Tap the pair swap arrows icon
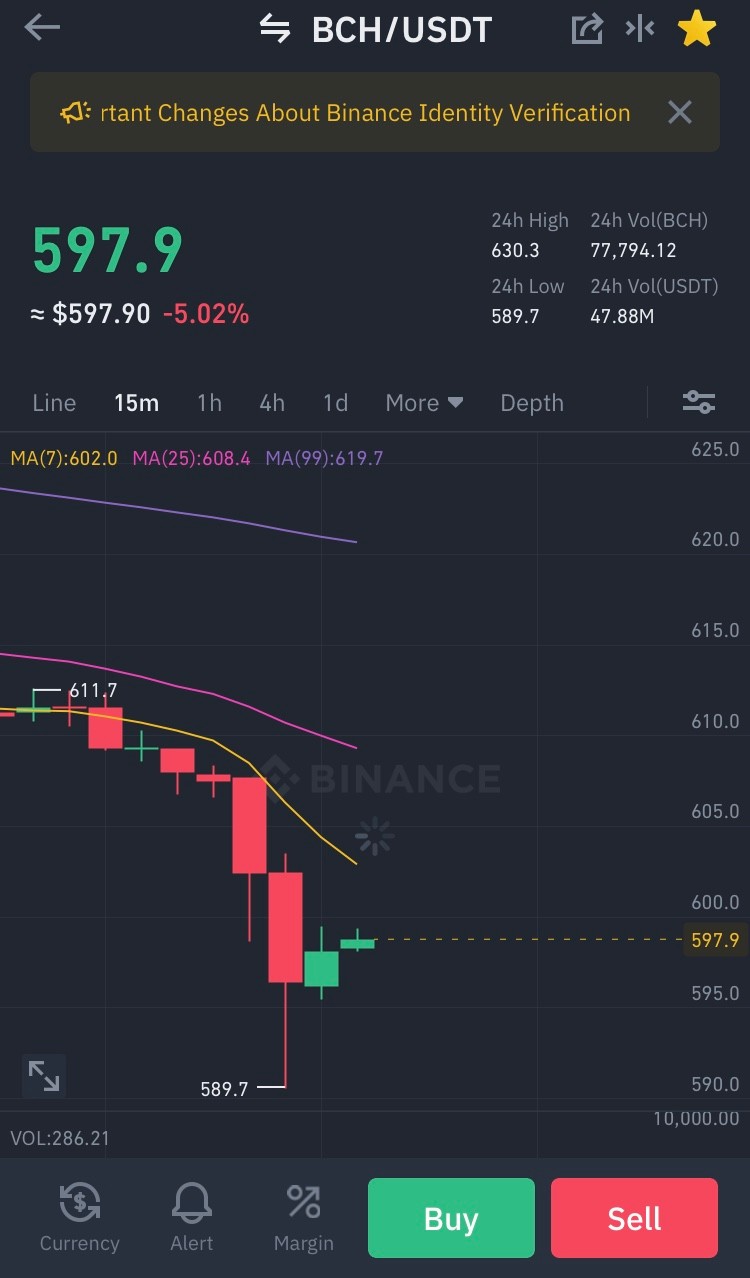 point(275,28)
